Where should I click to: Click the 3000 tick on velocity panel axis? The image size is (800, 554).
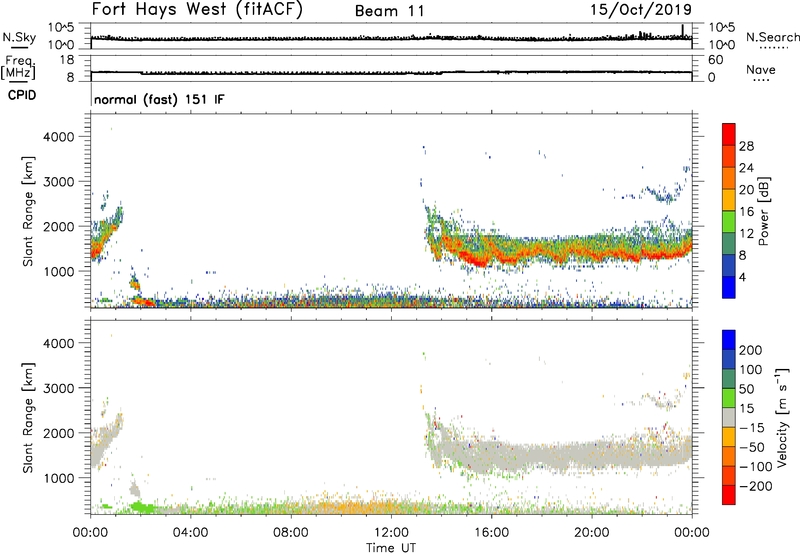tap(59, 388)
